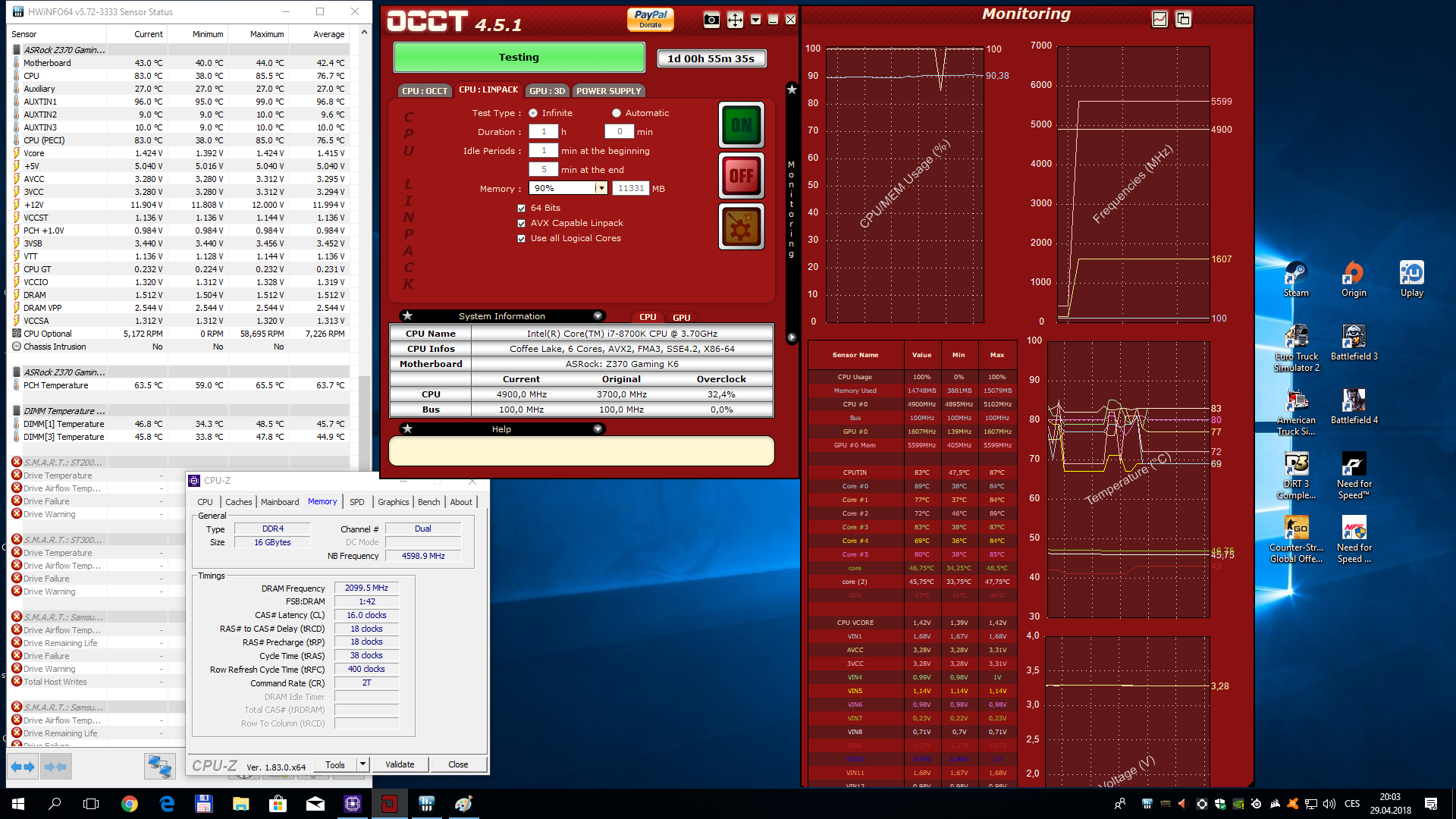Open OCCT settings gear button

[x=741, y=227]
